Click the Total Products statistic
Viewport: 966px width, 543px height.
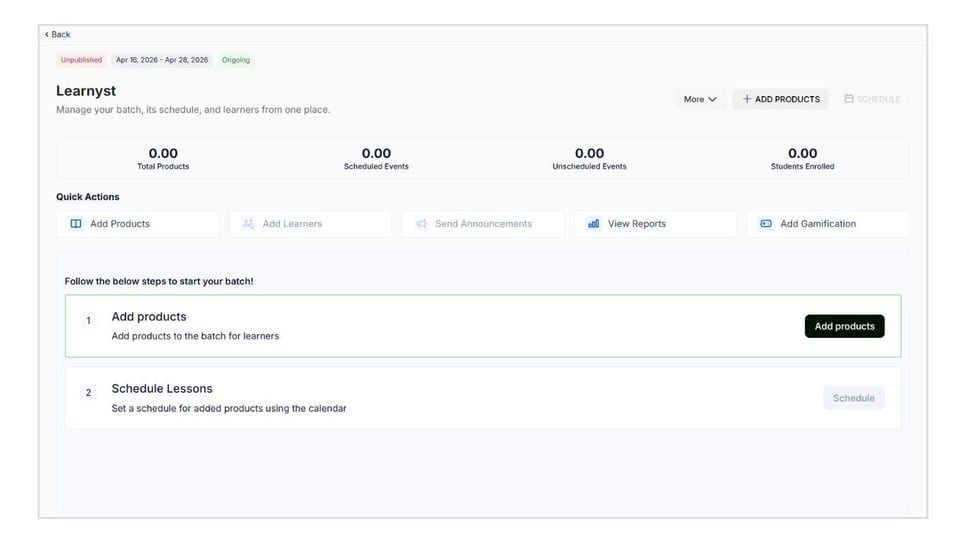tap(163, 158)
